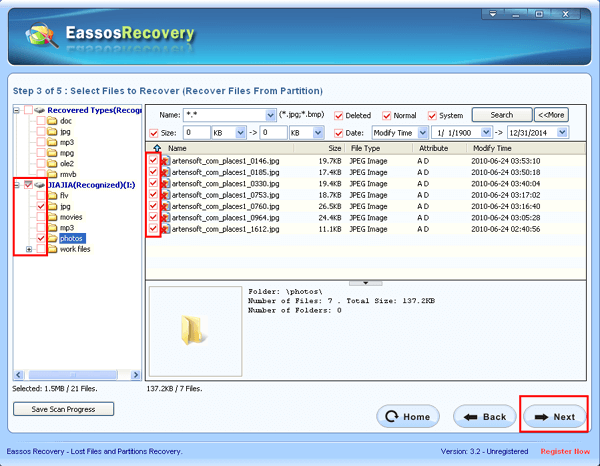Click Next to proceed
Image resolution: width=600 pixels, height=466 pixels.
(x=554, y=416)
